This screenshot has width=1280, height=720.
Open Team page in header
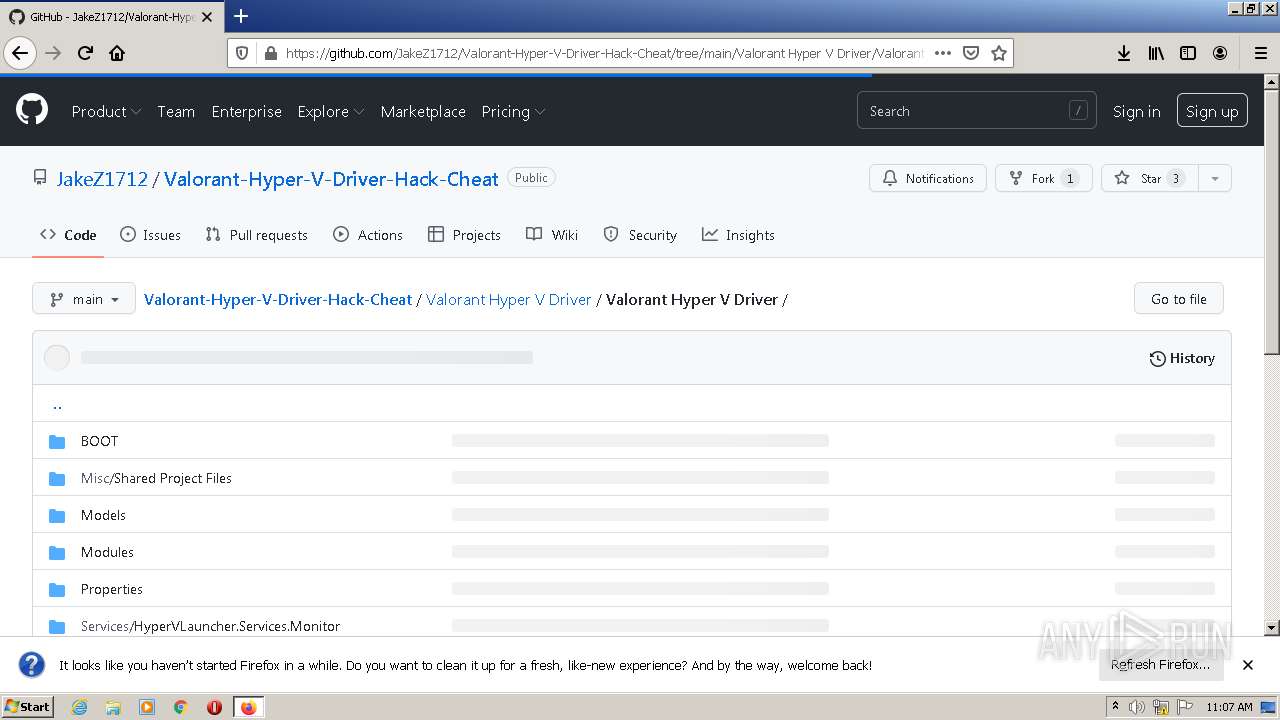click(176, 111)
